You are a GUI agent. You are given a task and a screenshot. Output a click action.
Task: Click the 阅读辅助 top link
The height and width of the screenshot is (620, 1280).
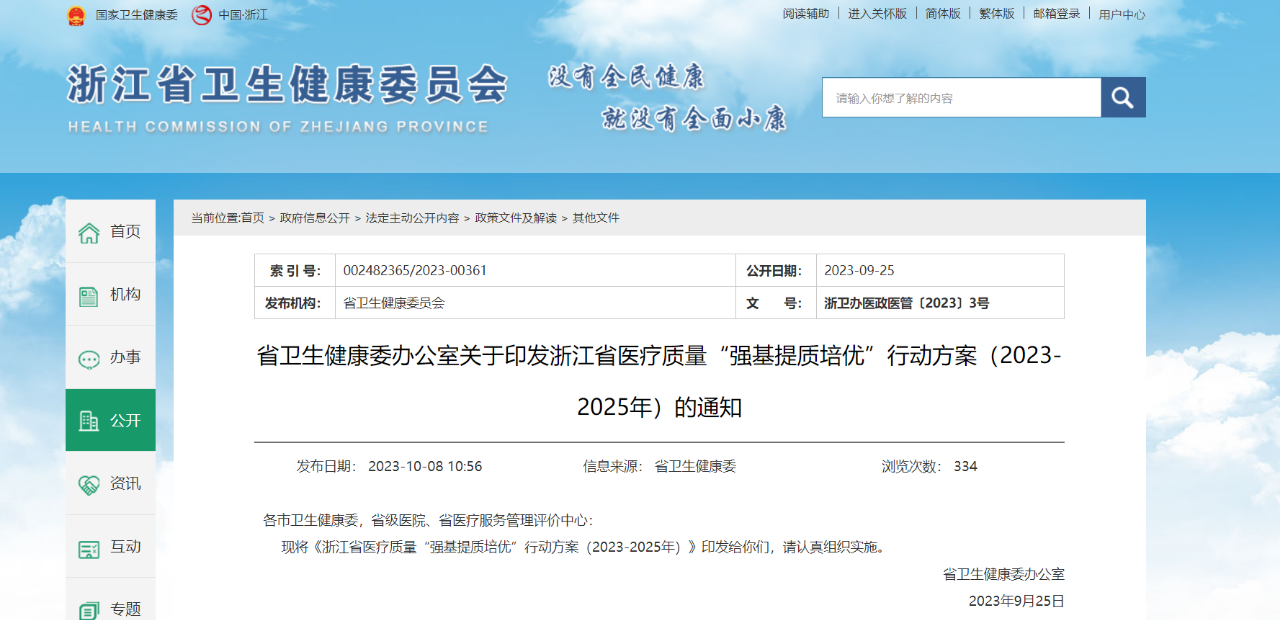coord(806,14)
